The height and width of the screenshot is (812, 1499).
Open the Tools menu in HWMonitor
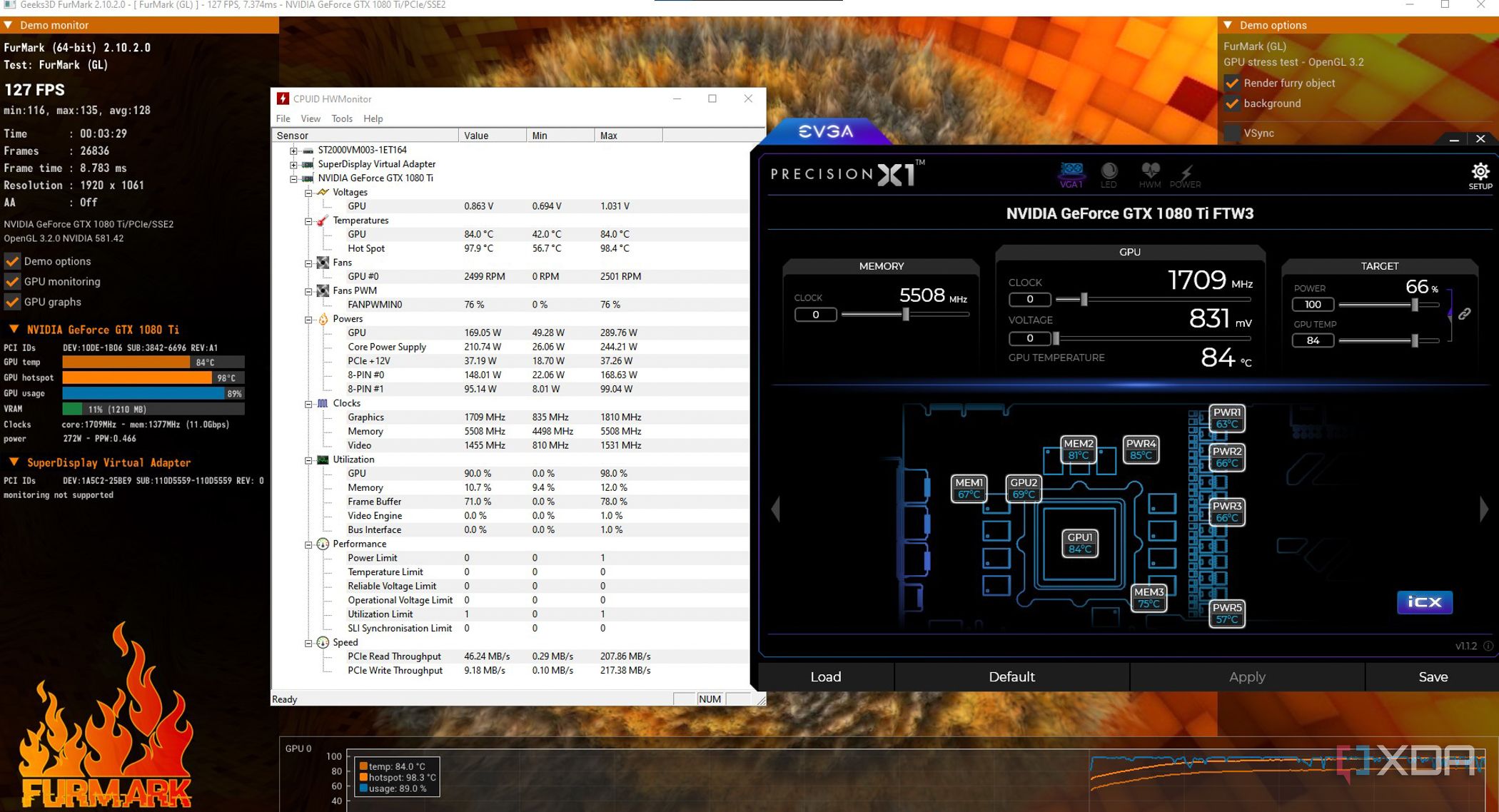[x=342, y=118]
